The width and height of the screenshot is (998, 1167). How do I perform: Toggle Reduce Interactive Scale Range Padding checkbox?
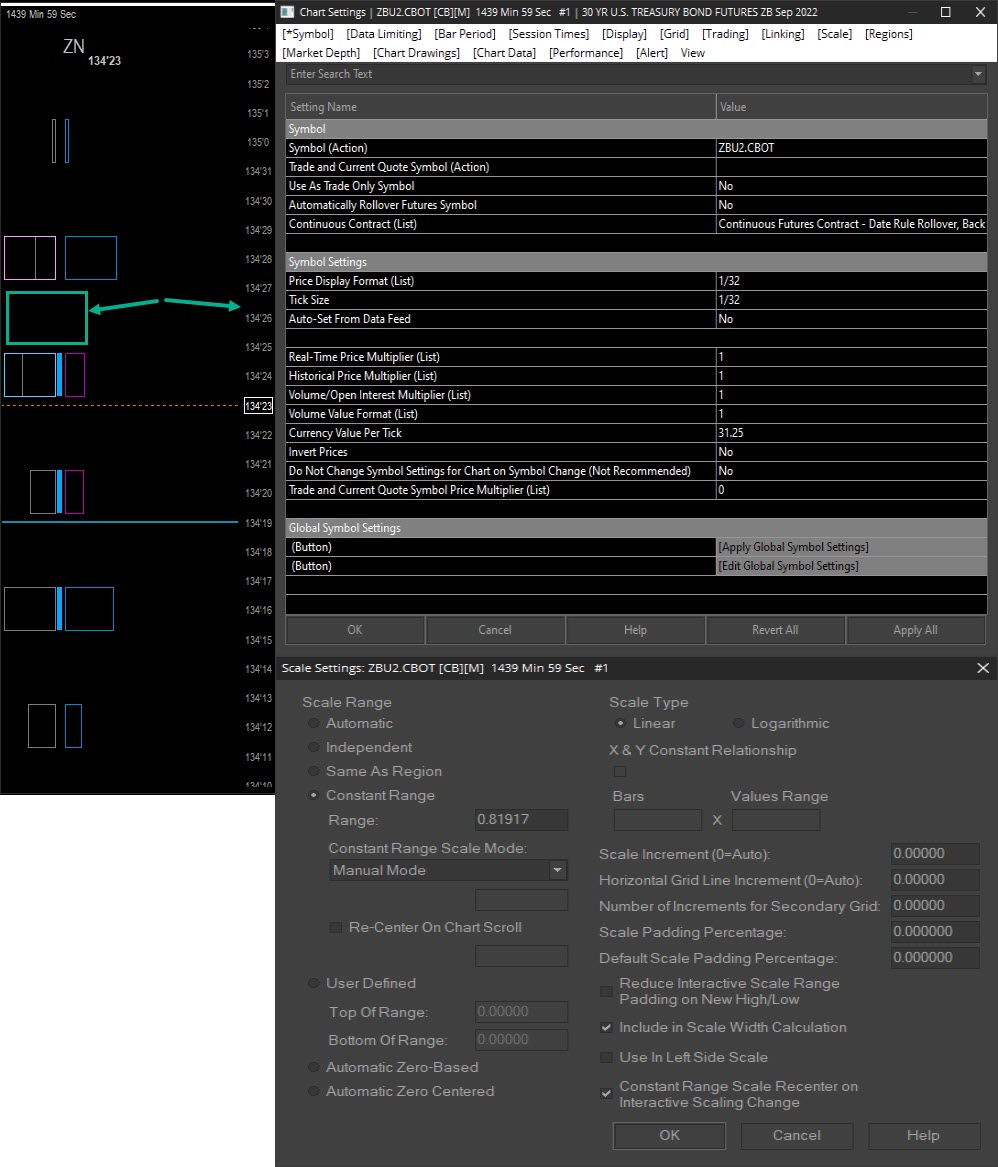[x=607, y=991]
